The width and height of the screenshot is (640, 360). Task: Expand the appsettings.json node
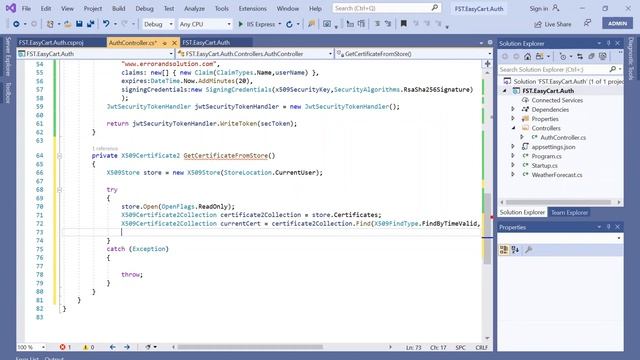pyautogui.click(x=513, y=147)
